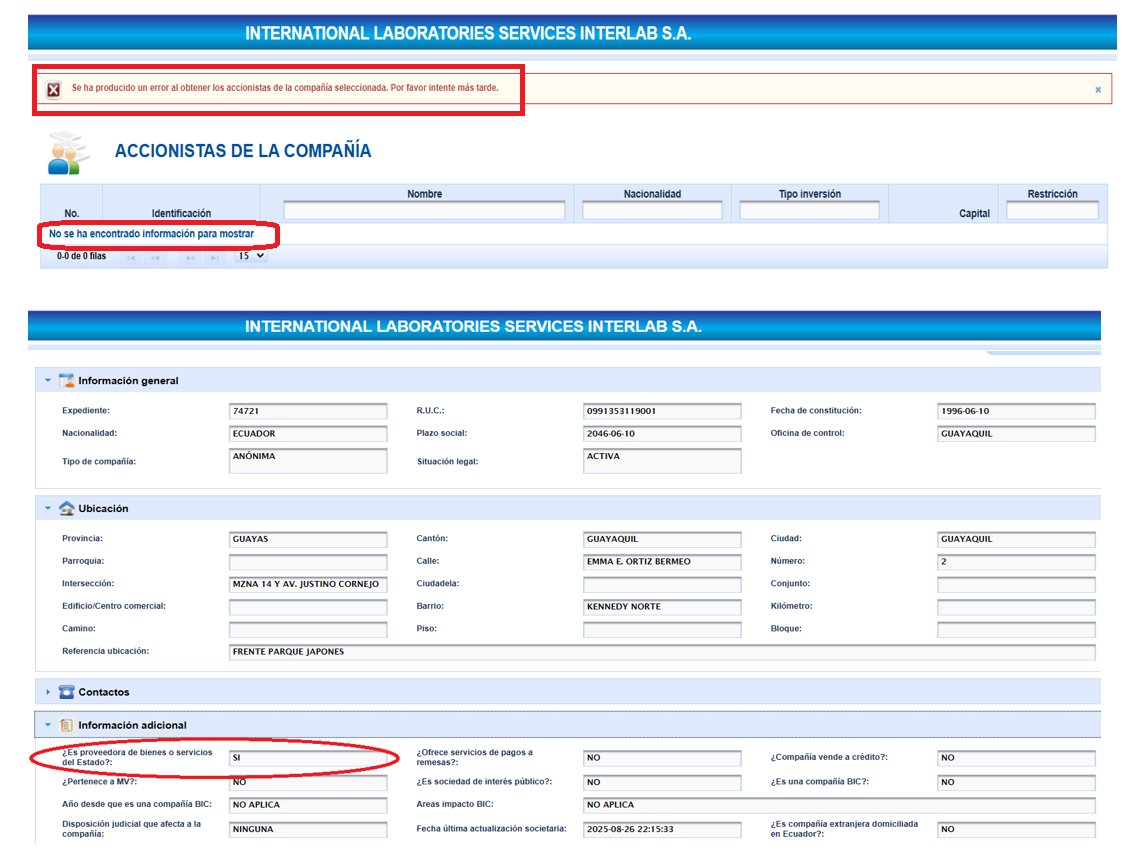Click the Plazo social field 2046-06-10

(662, 434)
